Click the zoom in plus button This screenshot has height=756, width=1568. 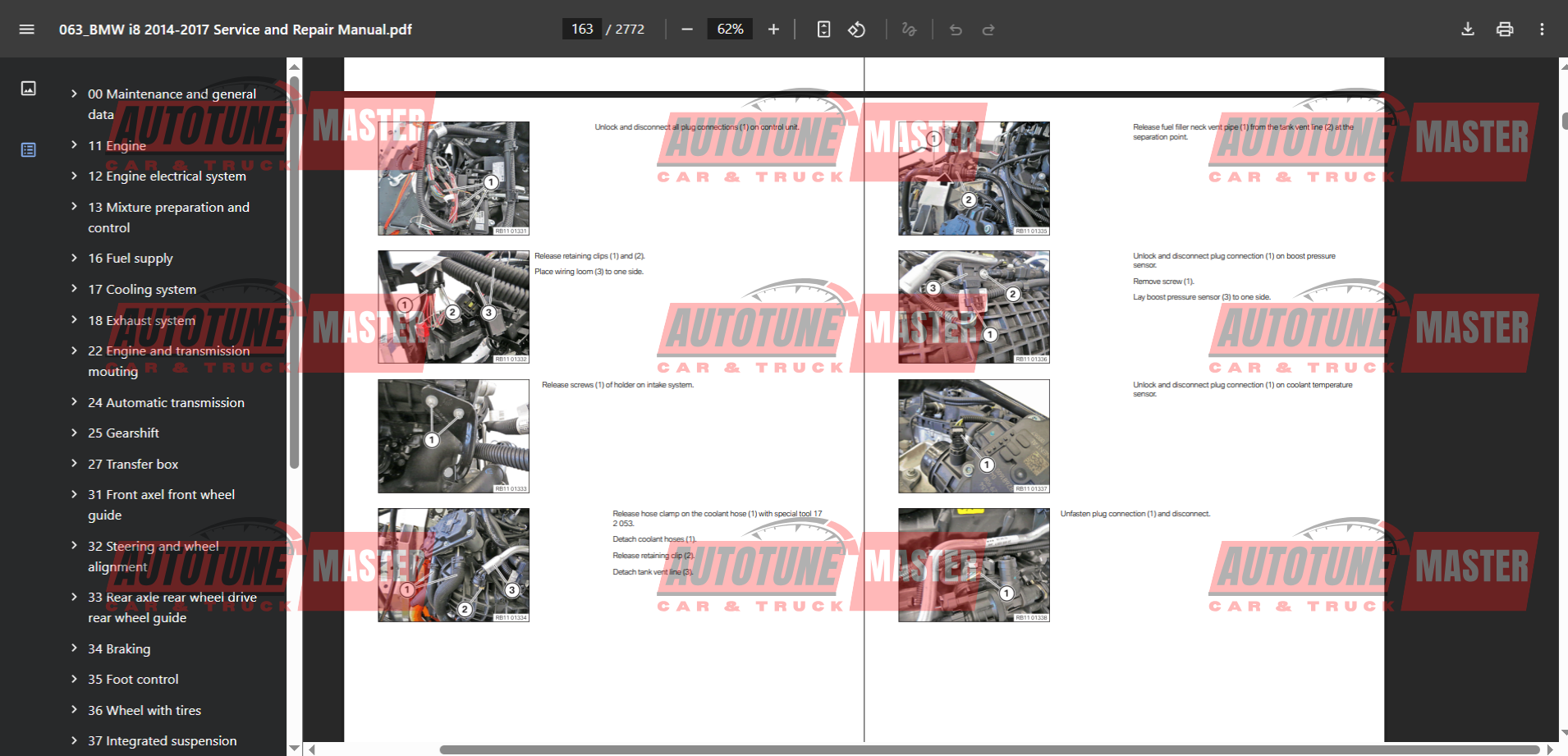773,30
